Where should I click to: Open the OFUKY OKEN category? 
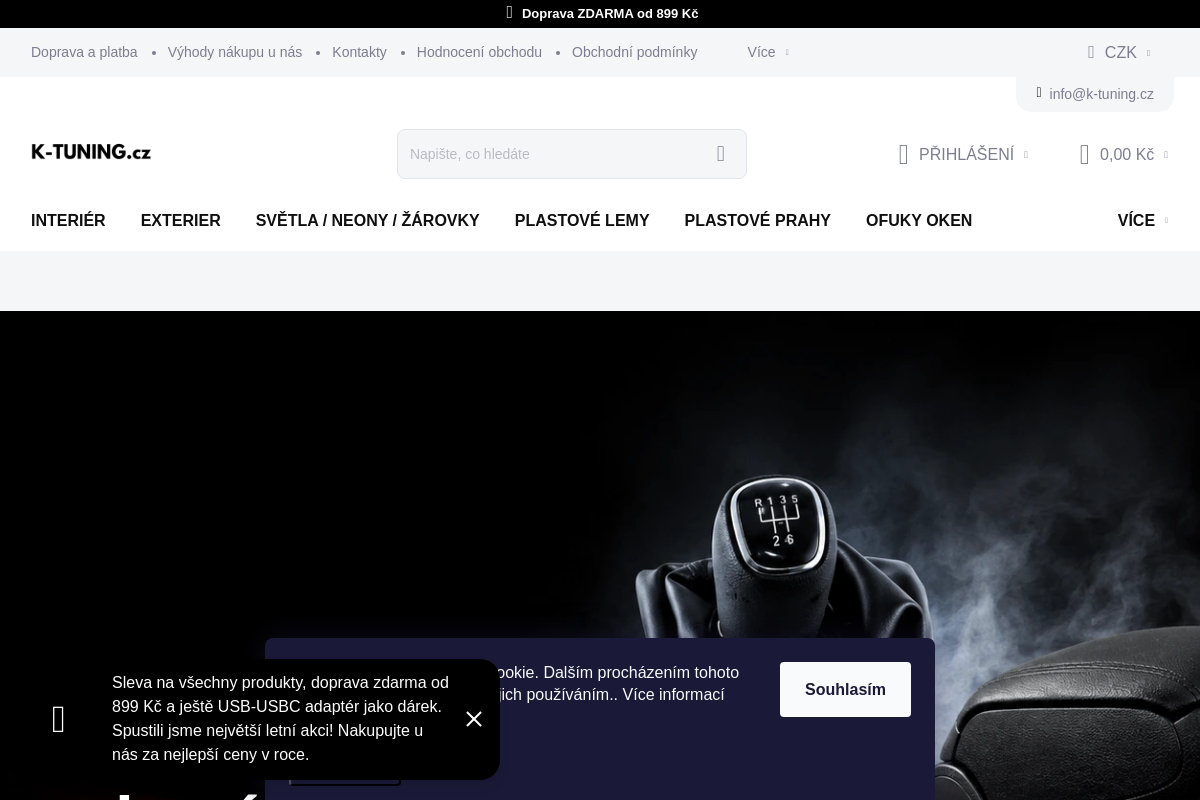pyautogui.click(x=919, y=220)
